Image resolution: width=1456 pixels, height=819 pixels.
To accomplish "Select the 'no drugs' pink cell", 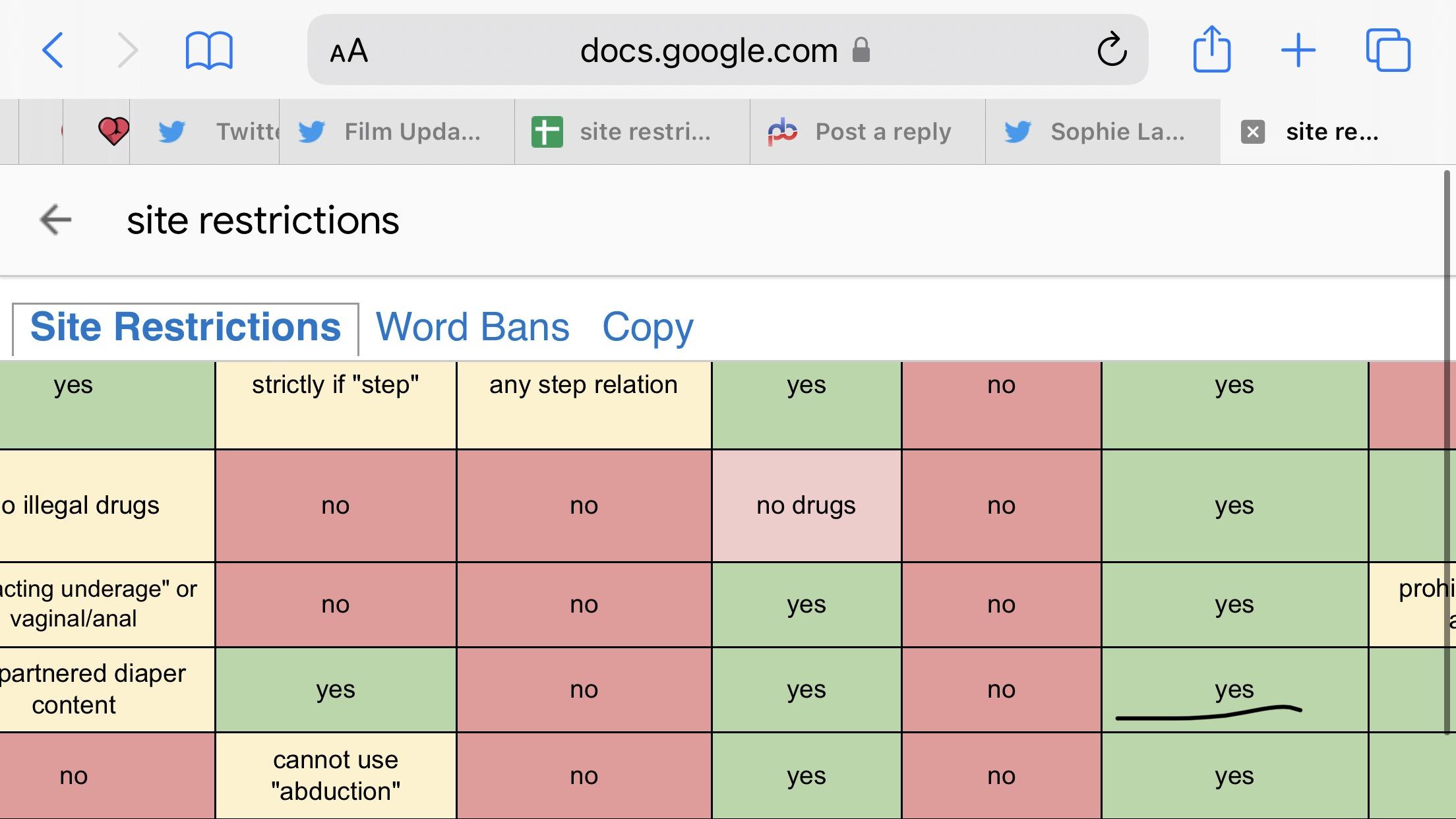I will pyautogui.click(x=806, y=506).
